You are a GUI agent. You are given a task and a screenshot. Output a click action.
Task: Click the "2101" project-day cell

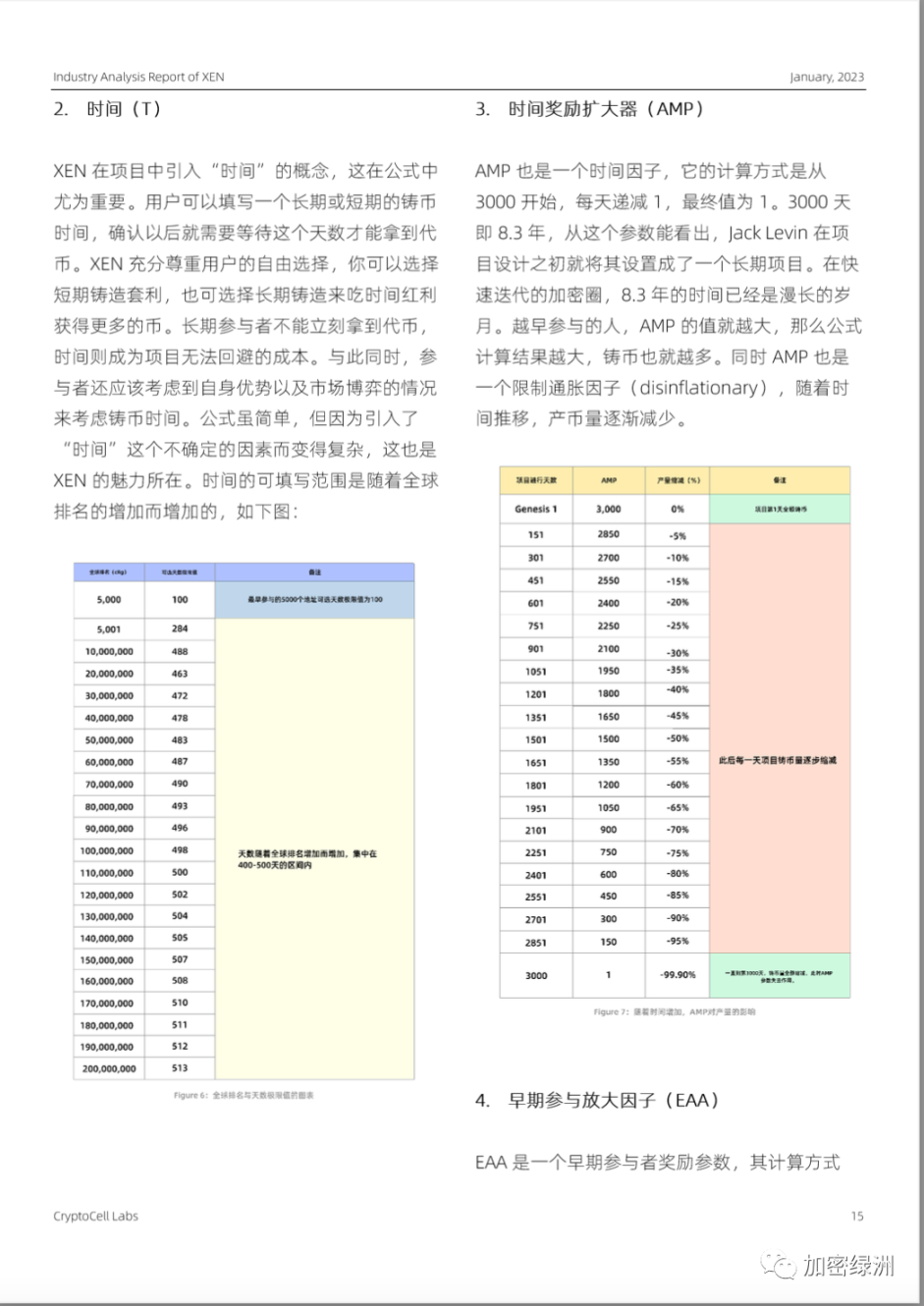coord(536,830)
